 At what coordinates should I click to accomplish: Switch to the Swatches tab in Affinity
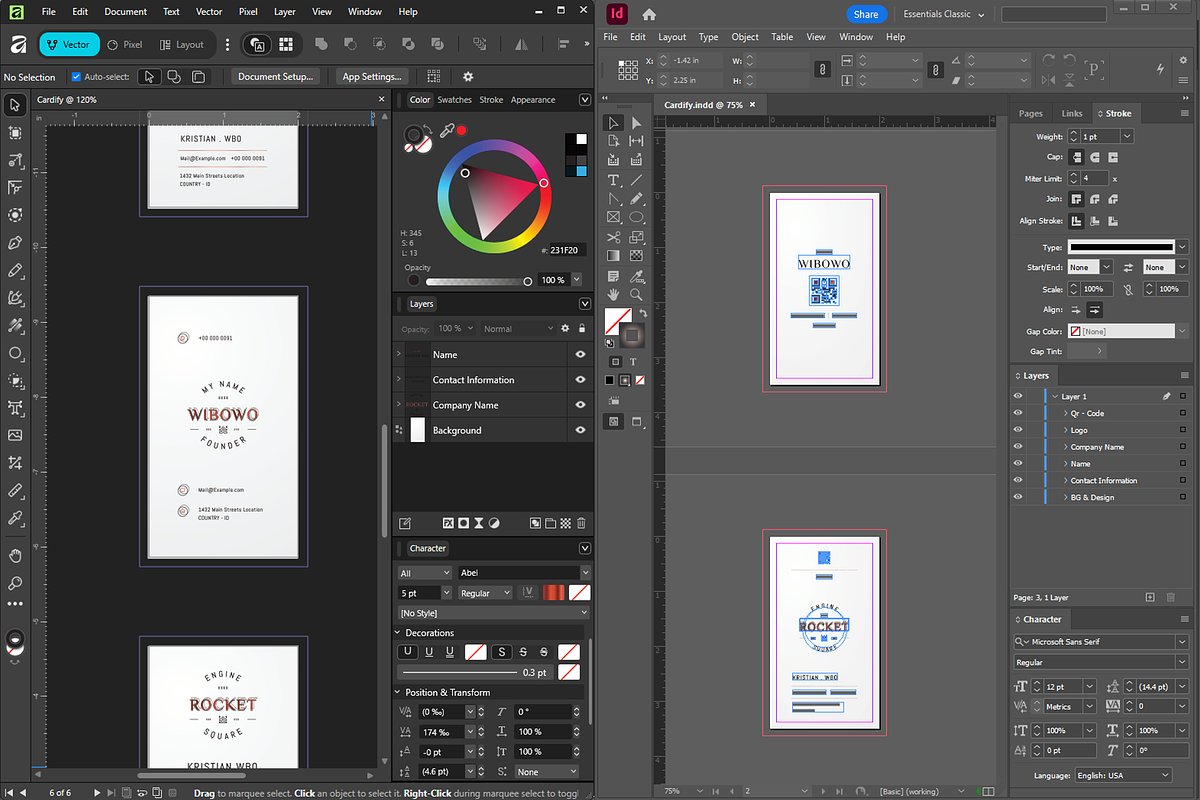(454, 100)
